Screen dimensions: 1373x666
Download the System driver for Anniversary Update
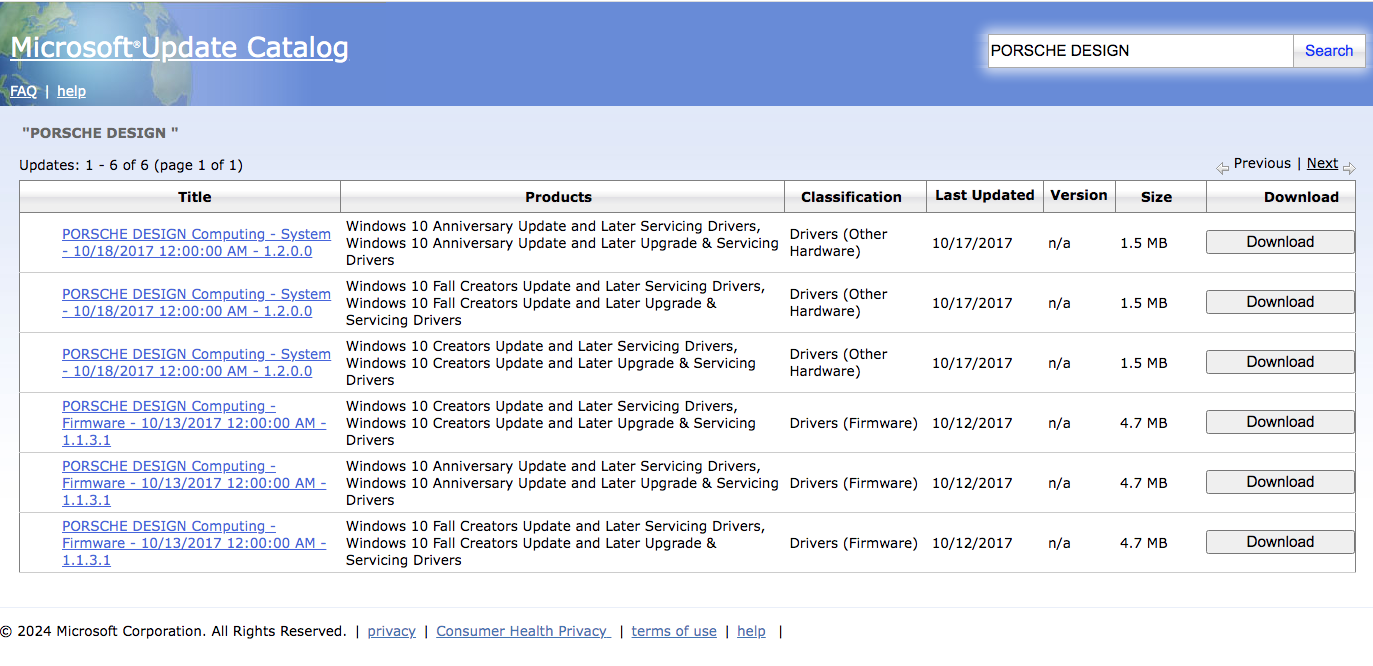[x=1280, y=242]
